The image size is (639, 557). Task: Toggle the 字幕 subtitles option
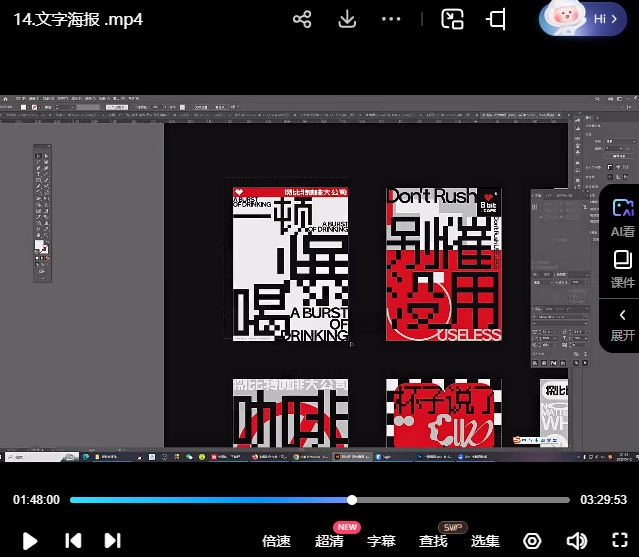[x=381, y=541]
